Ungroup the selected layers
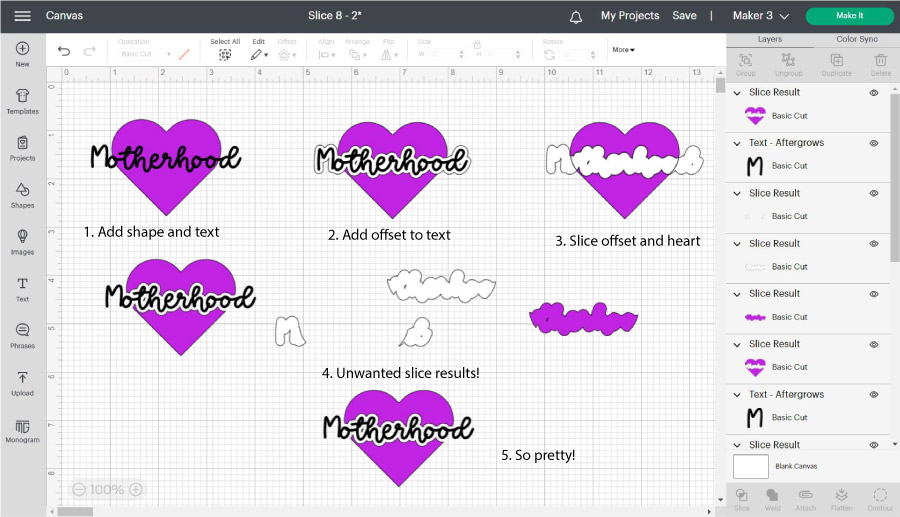 pyautogui.click(x=789, y=65)
